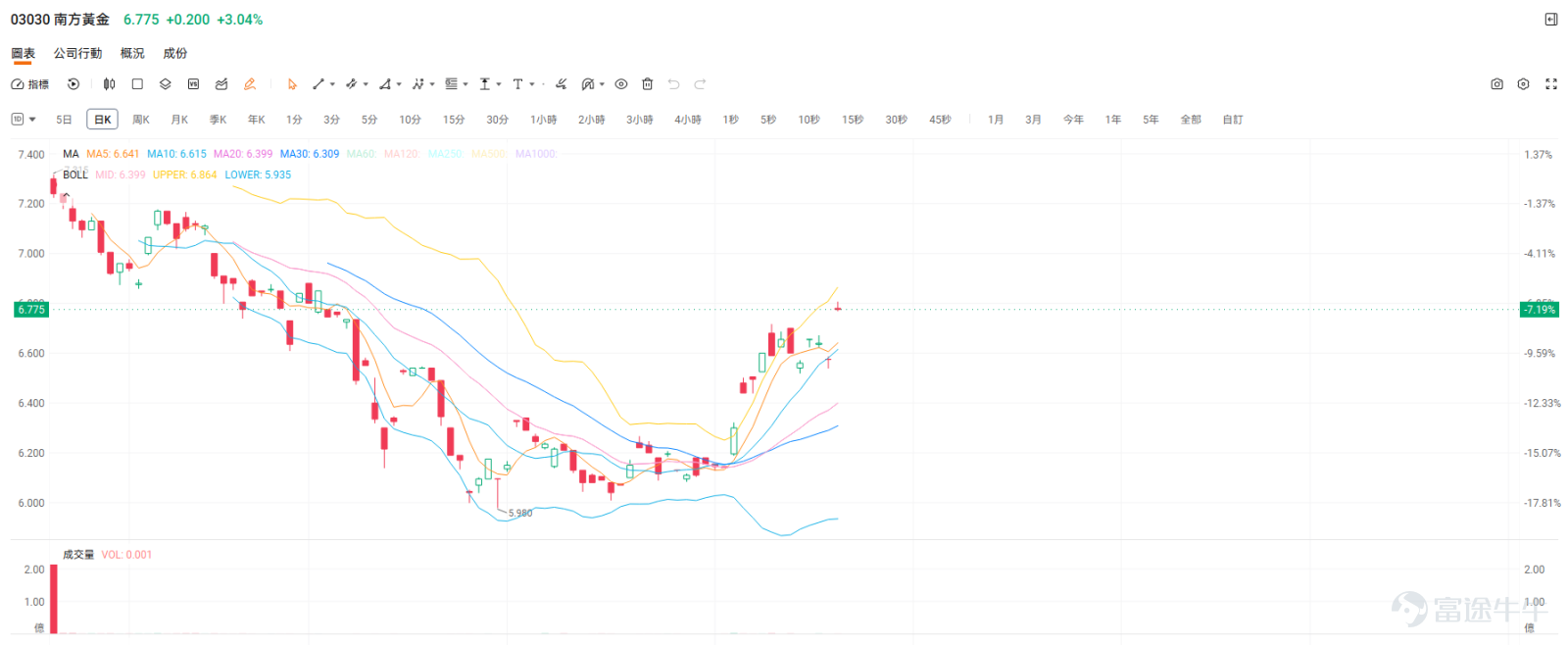Switch to the 成份 tab
Screen dimensions: 1568x645
click(174, 53)
